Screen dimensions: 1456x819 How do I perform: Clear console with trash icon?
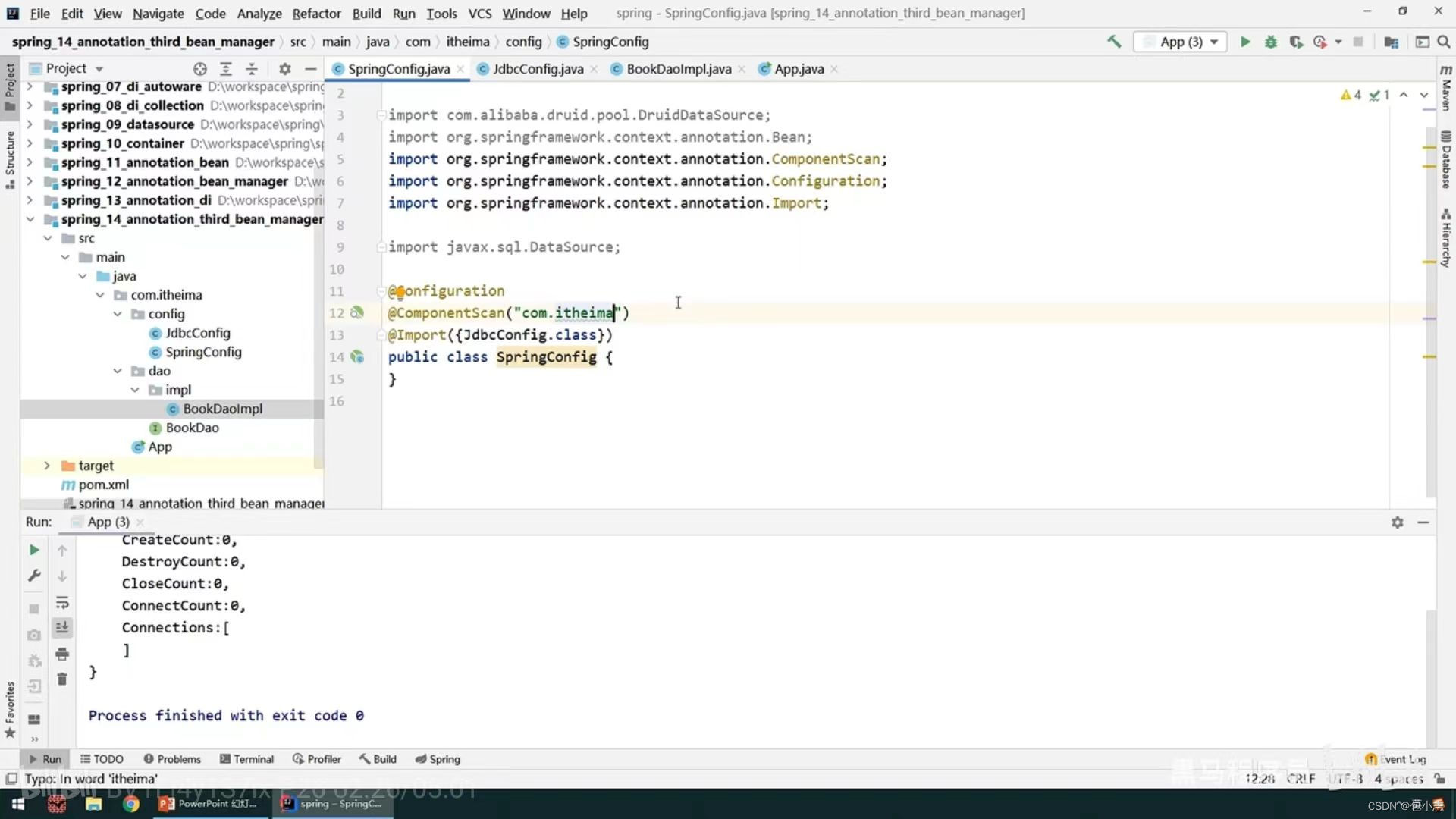point(62,679)
